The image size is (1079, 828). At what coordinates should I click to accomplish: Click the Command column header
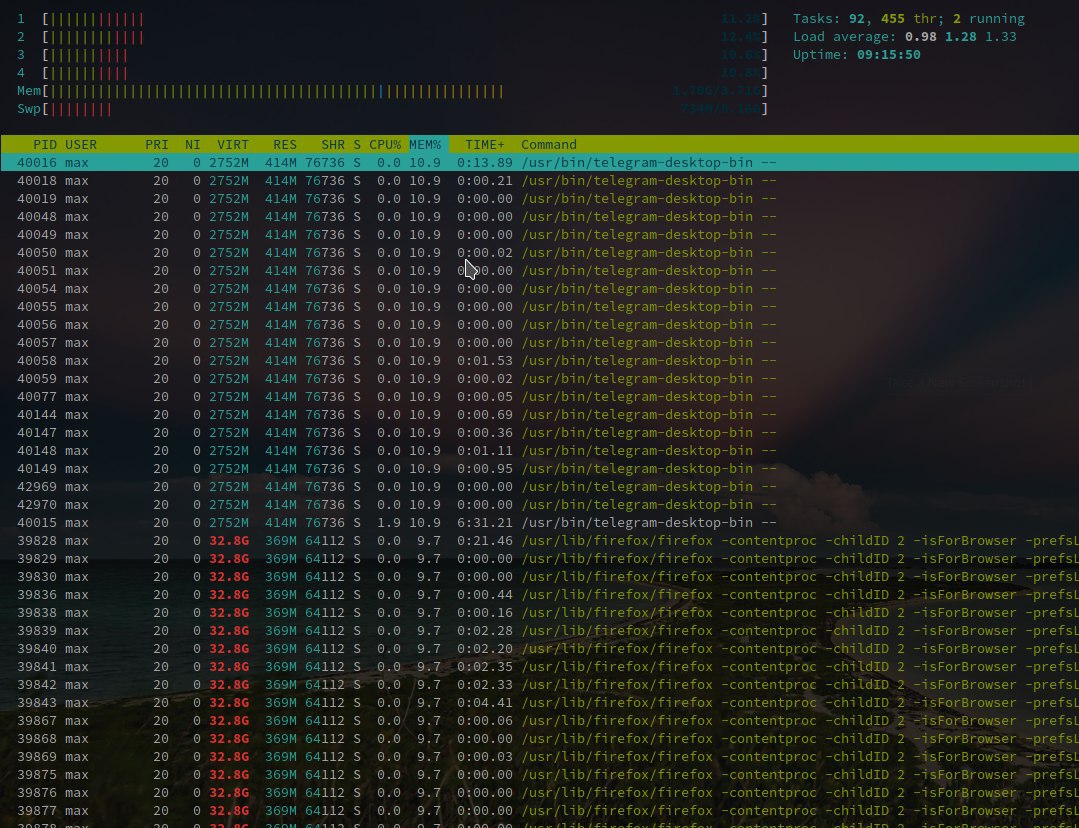tap(548, 145)
